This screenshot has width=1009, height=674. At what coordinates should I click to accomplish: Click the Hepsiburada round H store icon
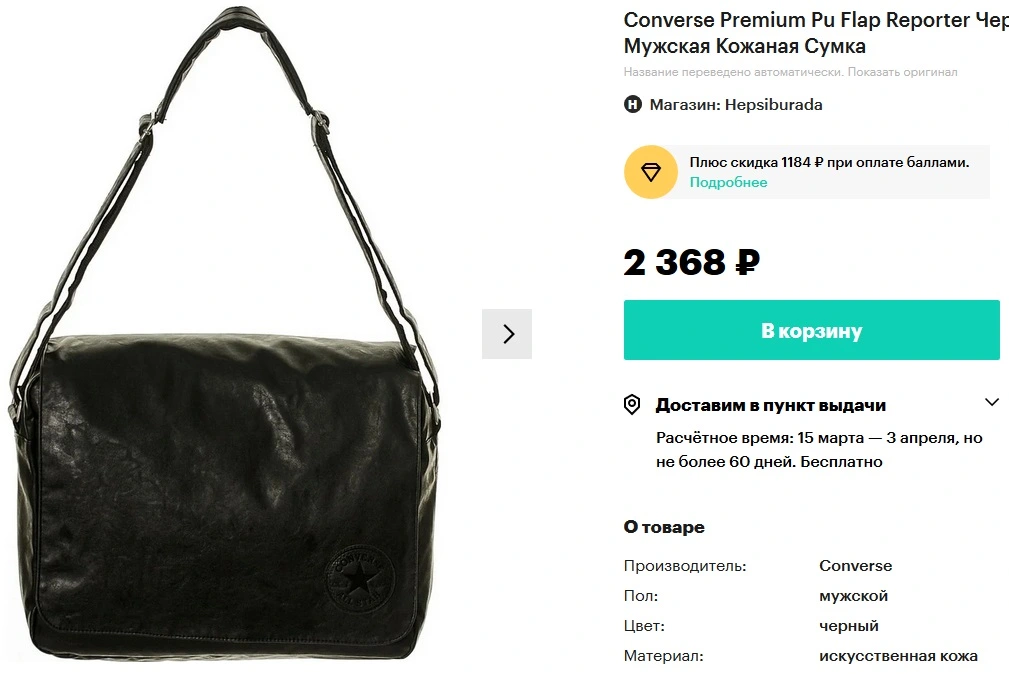coord(633,104)
